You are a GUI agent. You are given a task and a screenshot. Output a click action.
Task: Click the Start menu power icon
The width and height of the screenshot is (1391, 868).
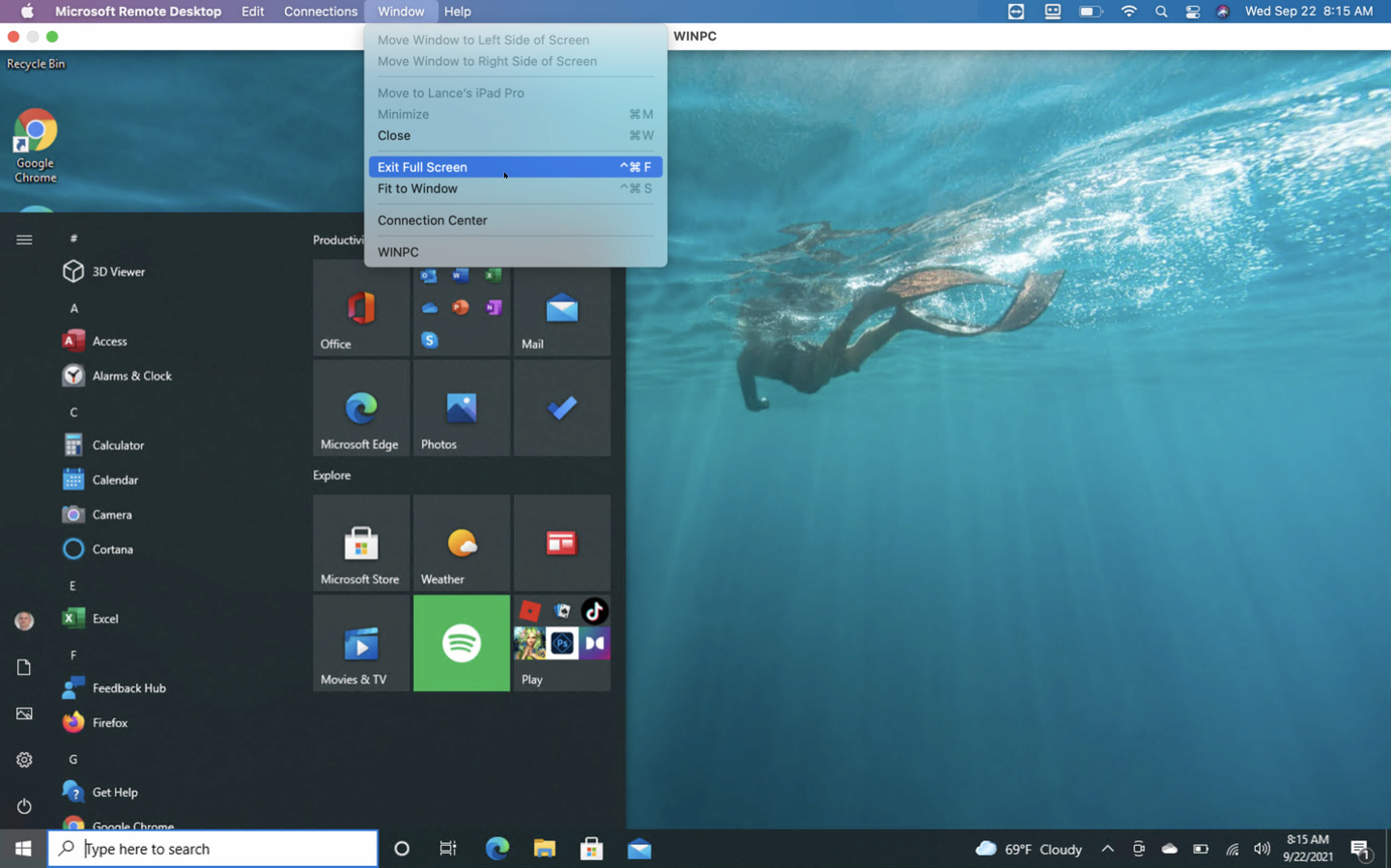24,806
